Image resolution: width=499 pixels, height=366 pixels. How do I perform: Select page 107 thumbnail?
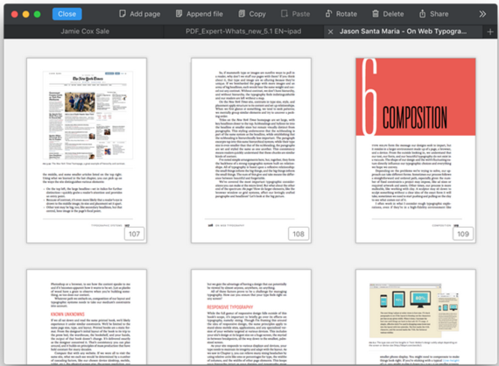87,150
